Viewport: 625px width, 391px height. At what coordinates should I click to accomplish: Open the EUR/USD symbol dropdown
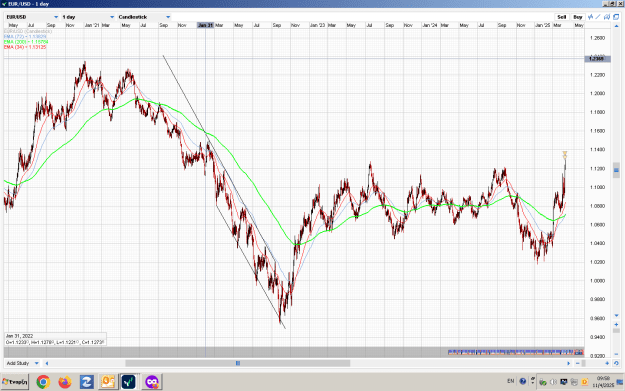[33, 17]
